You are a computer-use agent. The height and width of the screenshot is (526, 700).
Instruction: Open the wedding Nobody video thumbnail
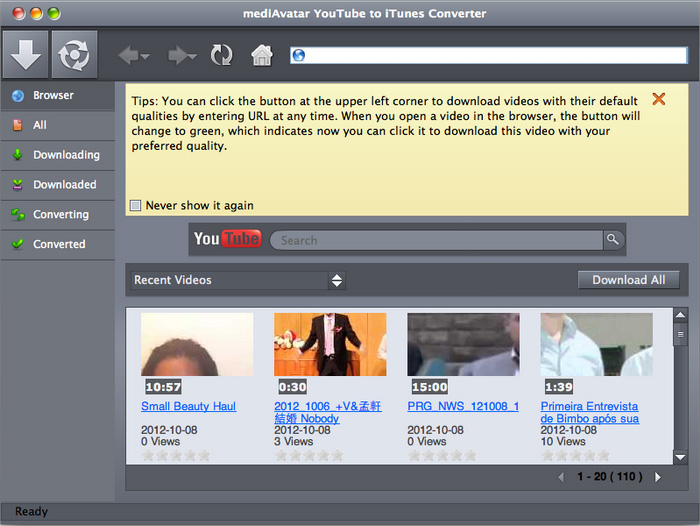pyautogui.click(x=330, y=344)
